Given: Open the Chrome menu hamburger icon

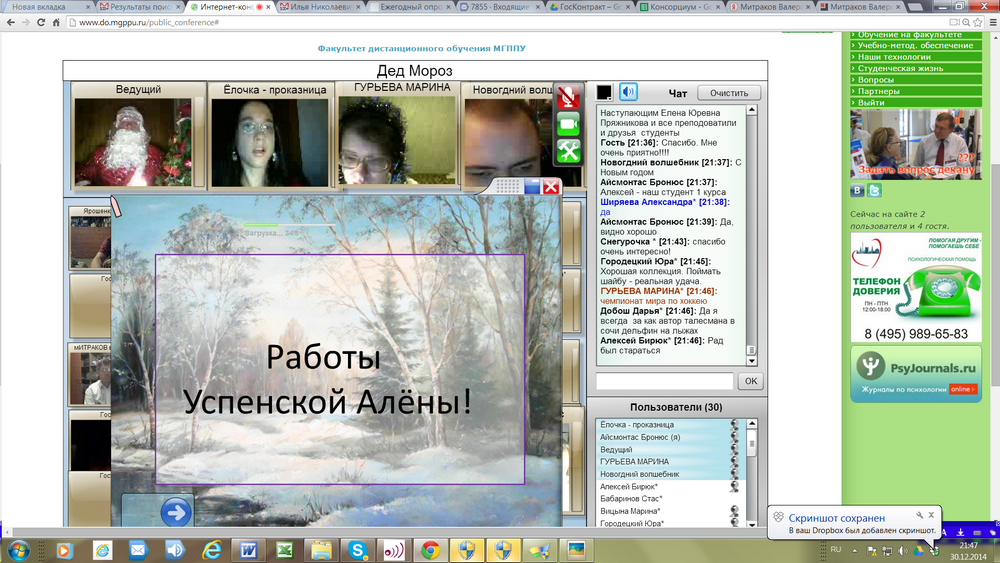Looking at the screenshot, I should (x=992, y=22).
